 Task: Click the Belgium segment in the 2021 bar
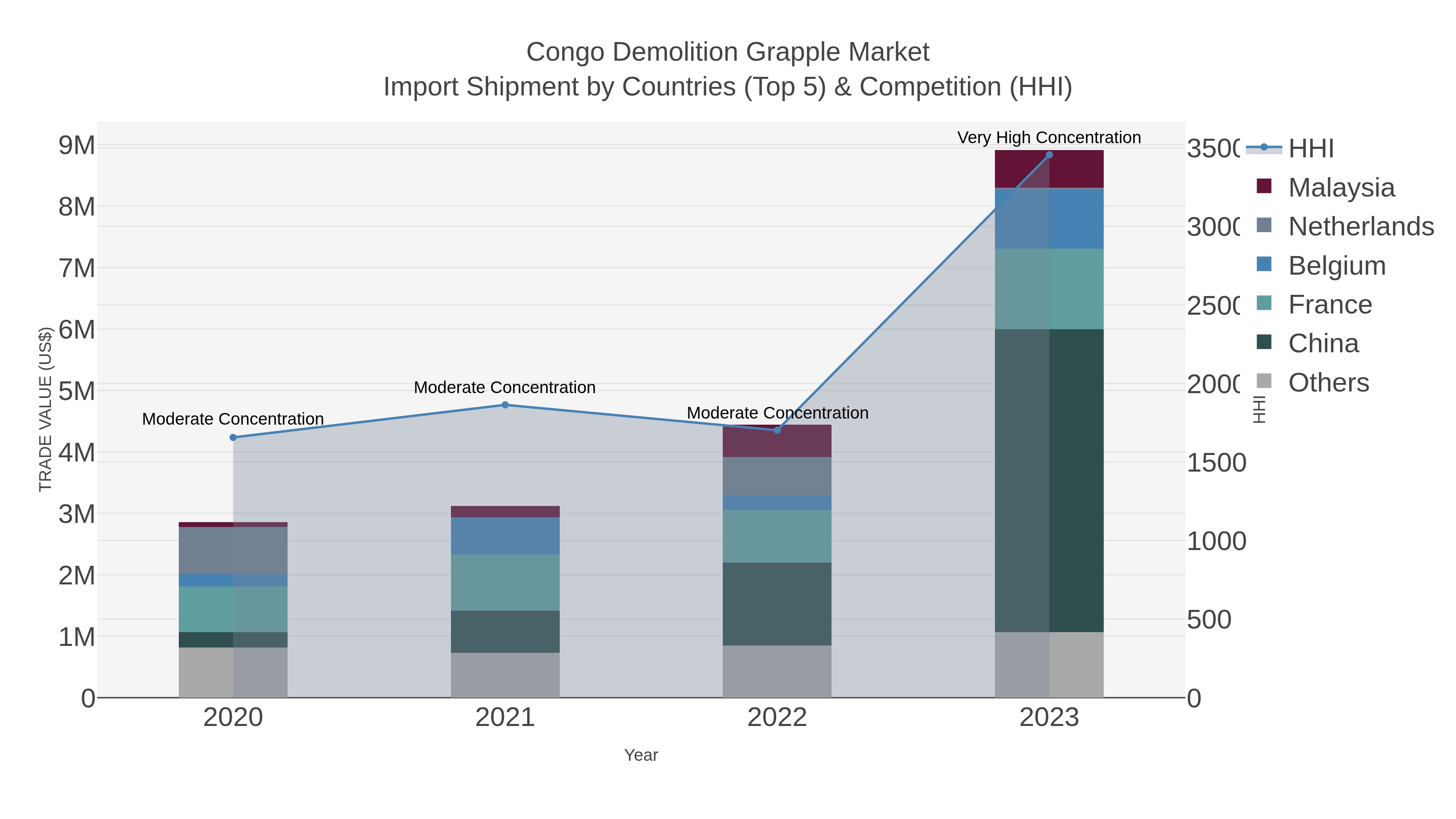505,536
